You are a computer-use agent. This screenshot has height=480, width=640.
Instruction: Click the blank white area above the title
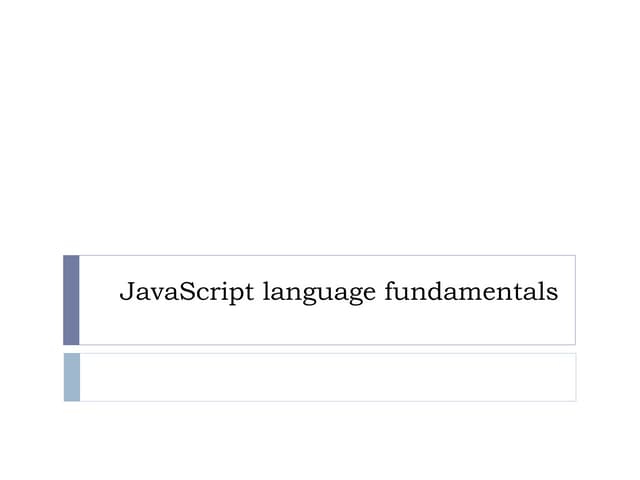(320, 130)
